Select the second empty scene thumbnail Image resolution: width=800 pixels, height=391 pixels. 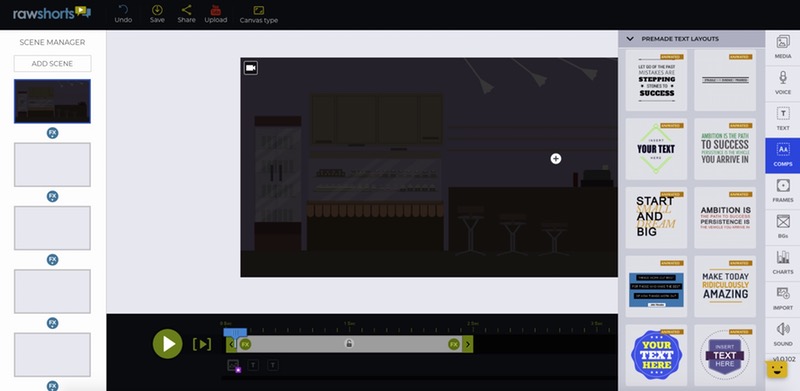53,164
